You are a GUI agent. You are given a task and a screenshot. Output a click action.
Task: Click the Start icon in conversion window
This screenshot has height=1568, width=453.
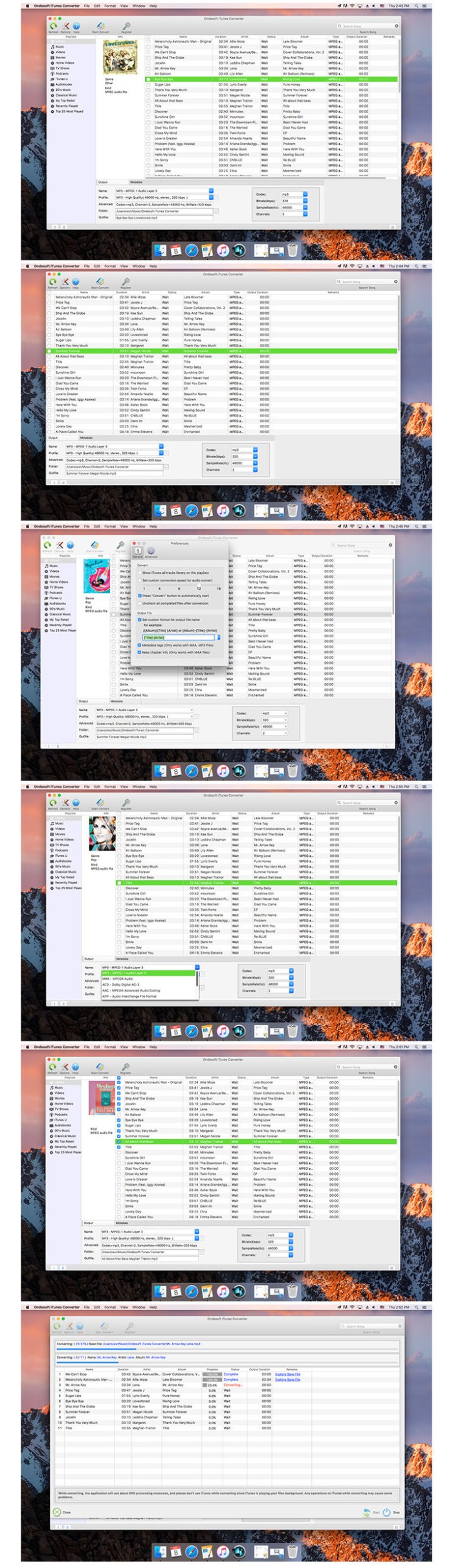pos(367,1512)
